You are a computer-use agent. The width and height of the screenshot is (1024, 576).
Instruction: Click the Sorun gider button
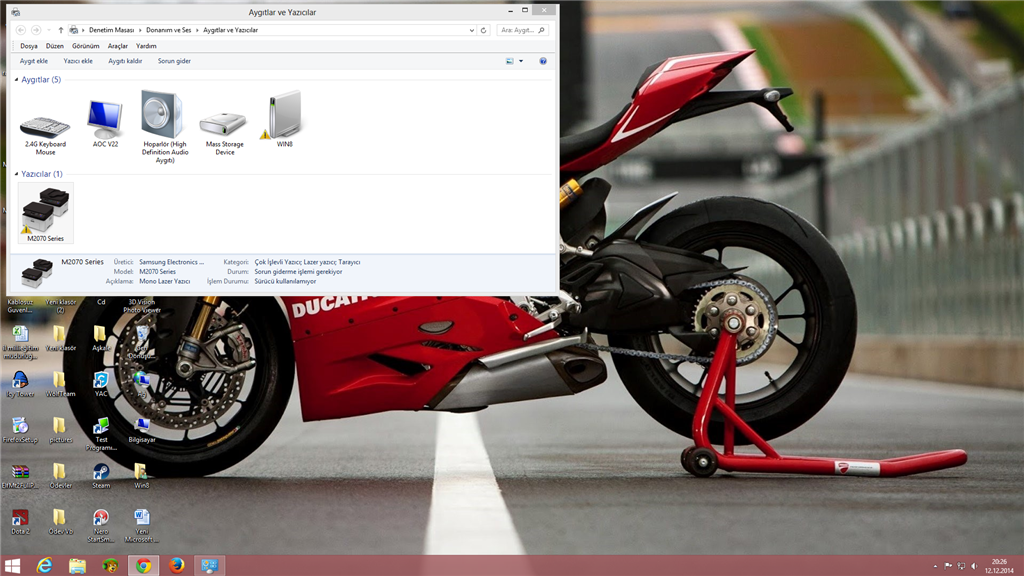(174, 61)
